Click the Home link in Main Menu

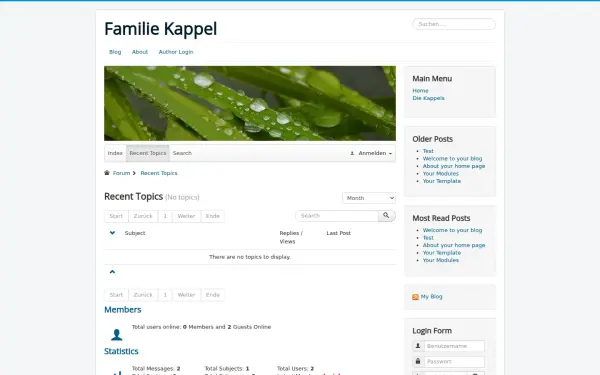(x=420, y=91)
